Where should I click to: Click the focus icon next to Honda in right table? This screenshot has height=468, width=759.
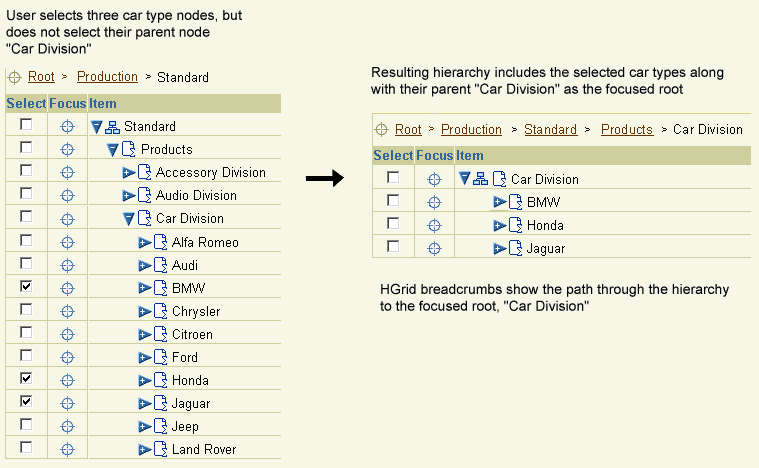click(x=434, y=226)
